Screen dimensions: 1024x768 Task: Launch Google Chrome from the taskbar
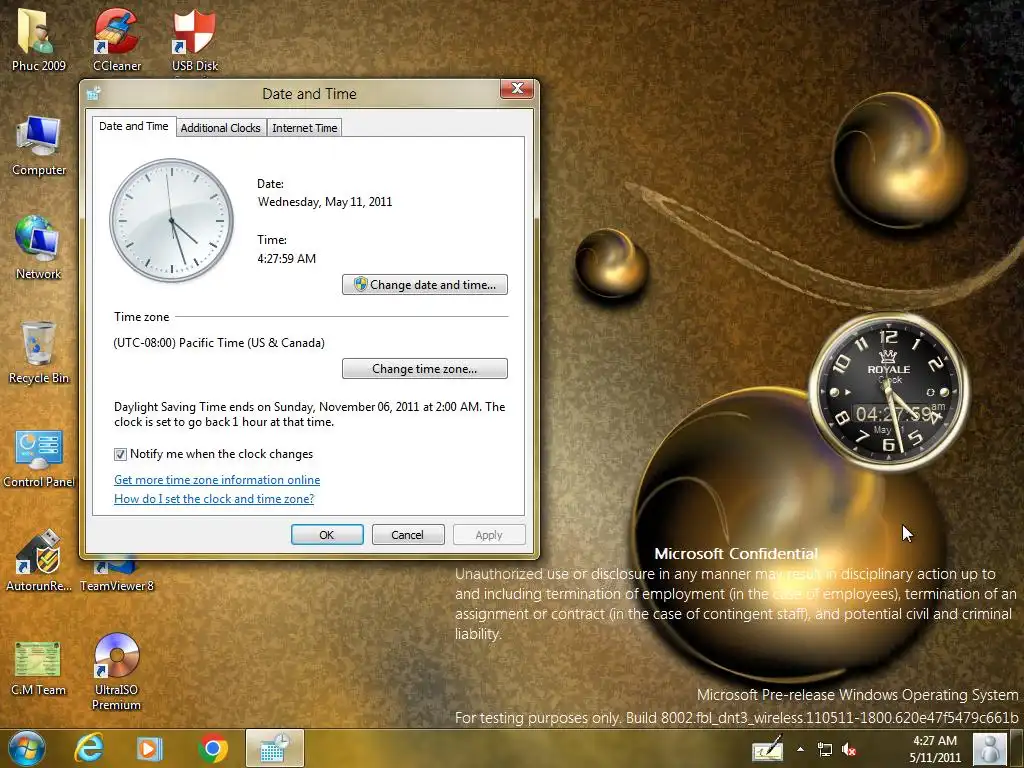[213, 748]
